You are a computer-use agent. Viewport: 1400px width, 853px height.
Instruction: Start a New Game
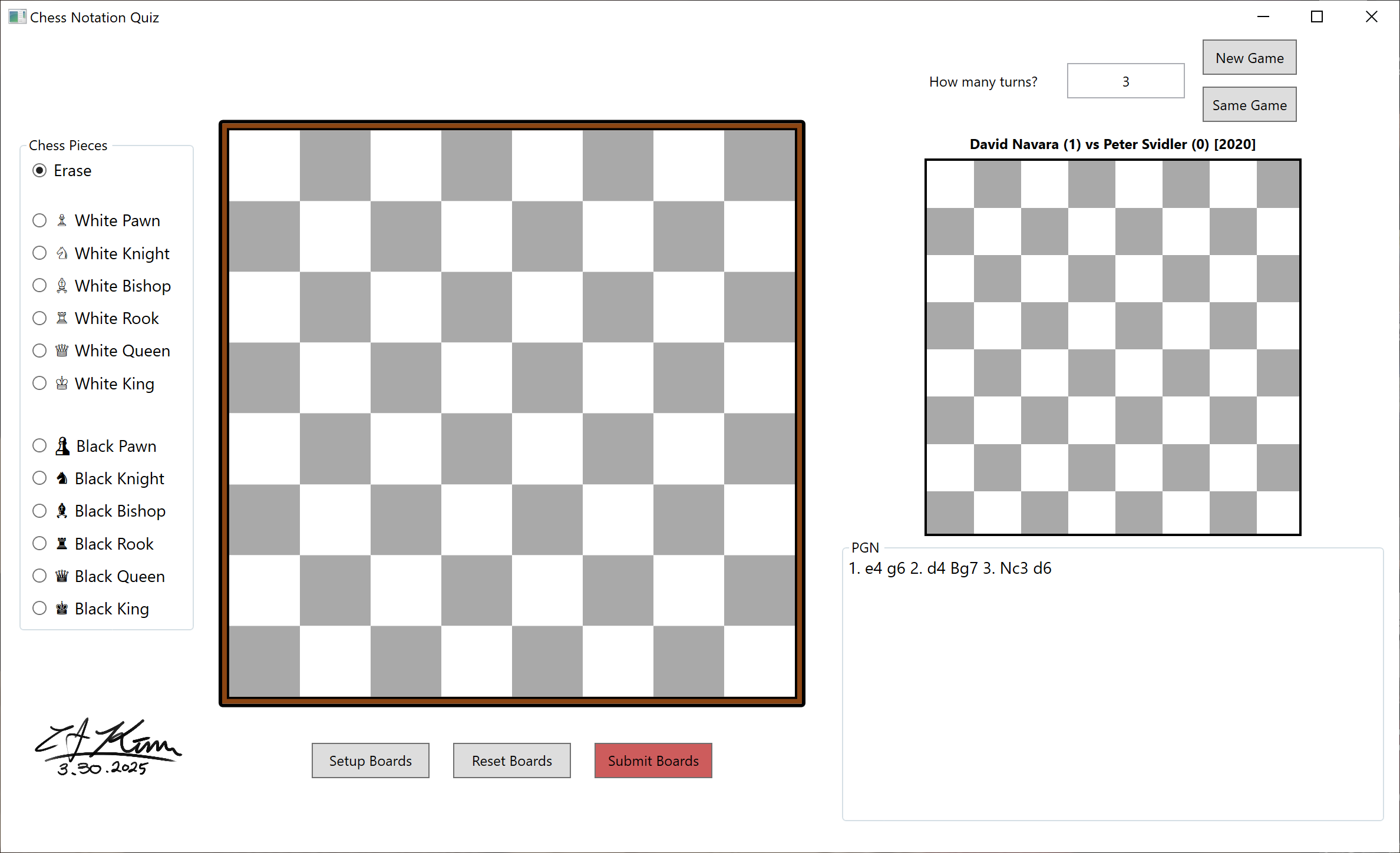[1249, 58]
